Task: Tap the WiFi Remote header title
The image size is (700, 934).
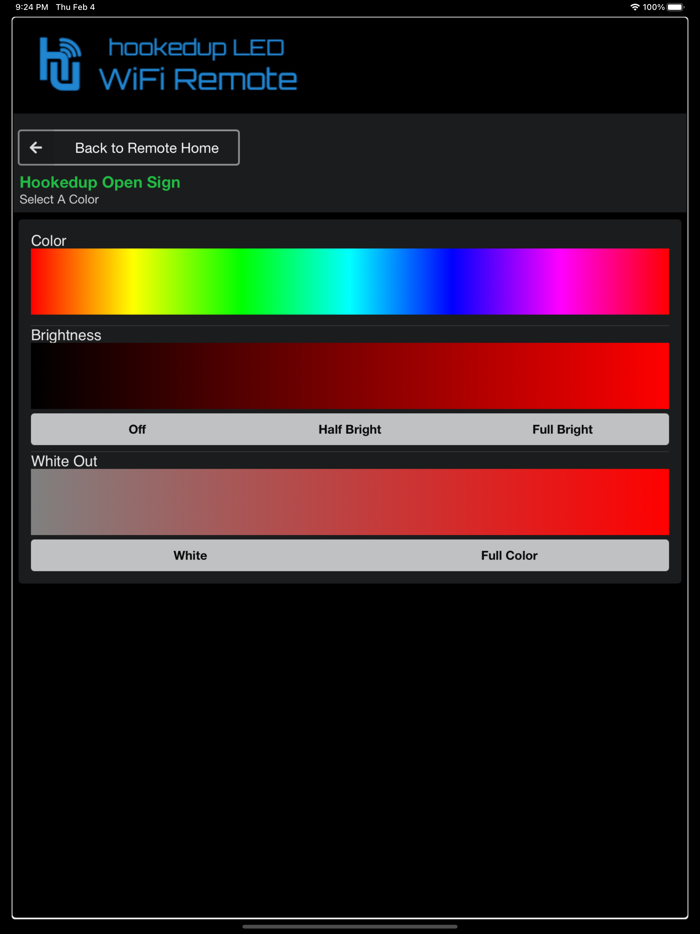Action: click(x=197, y=79)
